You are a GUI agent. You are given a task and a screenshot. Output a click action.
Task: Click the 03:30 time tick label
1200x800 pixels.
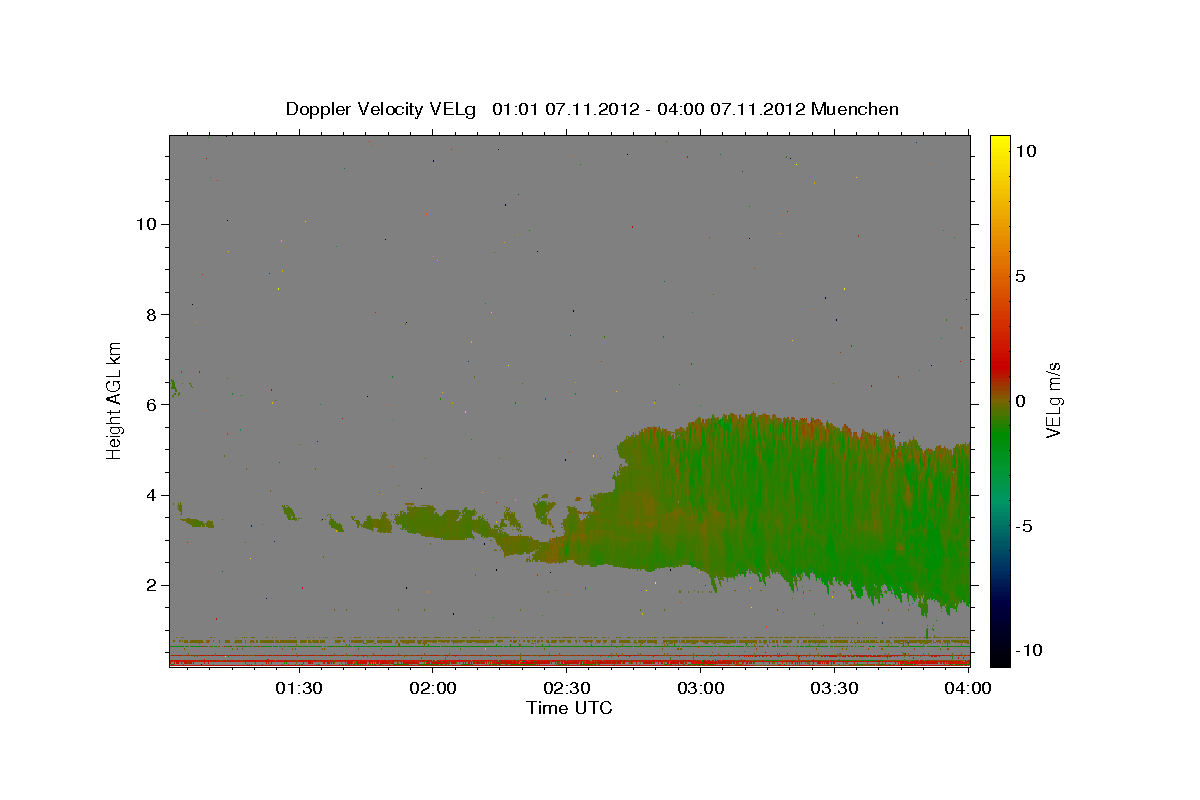coord(835,688)
